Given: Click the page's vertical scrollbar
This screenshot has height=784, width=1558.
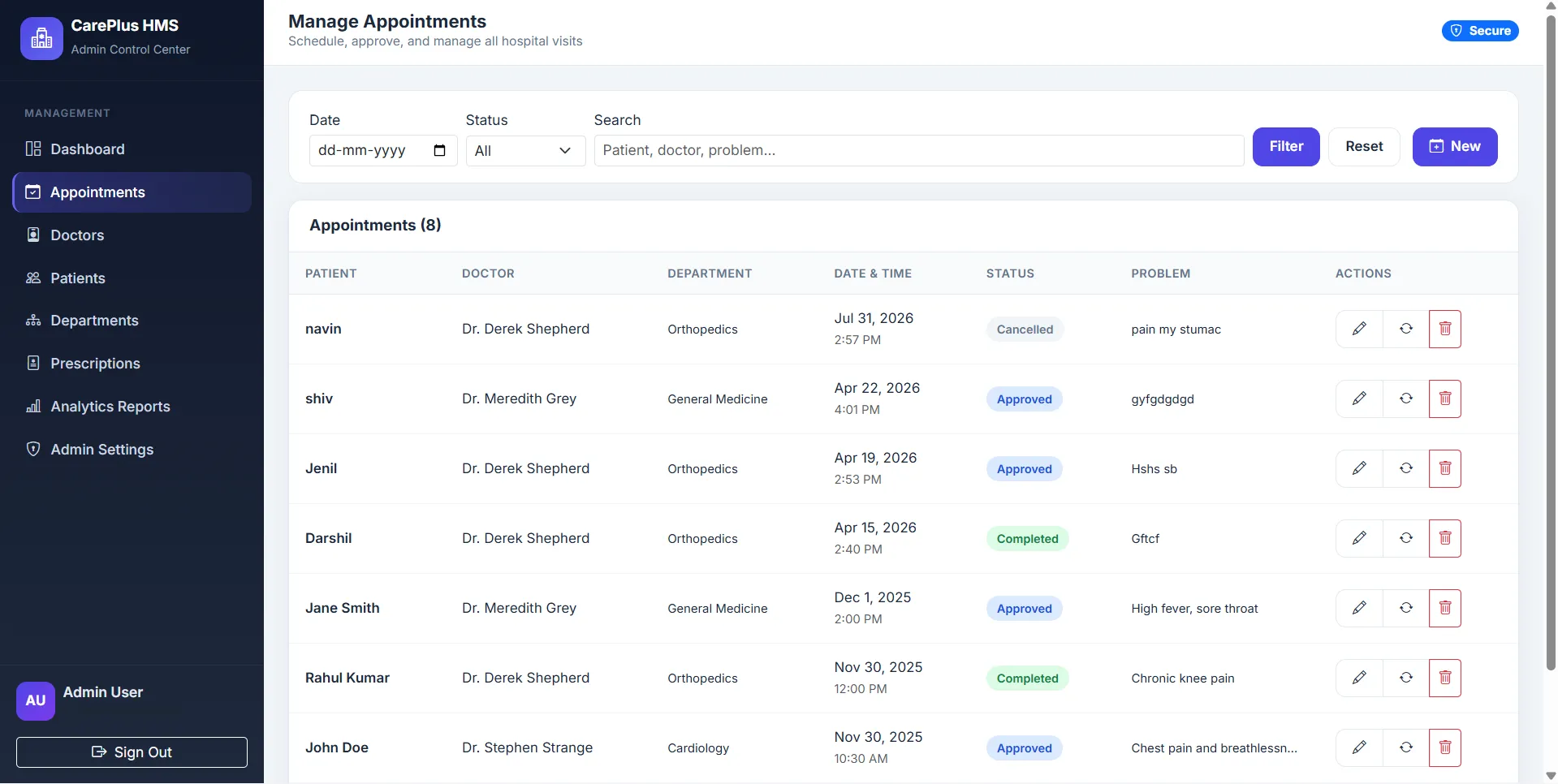Looking at the screenshot, I should click(x=1551, y=341).
